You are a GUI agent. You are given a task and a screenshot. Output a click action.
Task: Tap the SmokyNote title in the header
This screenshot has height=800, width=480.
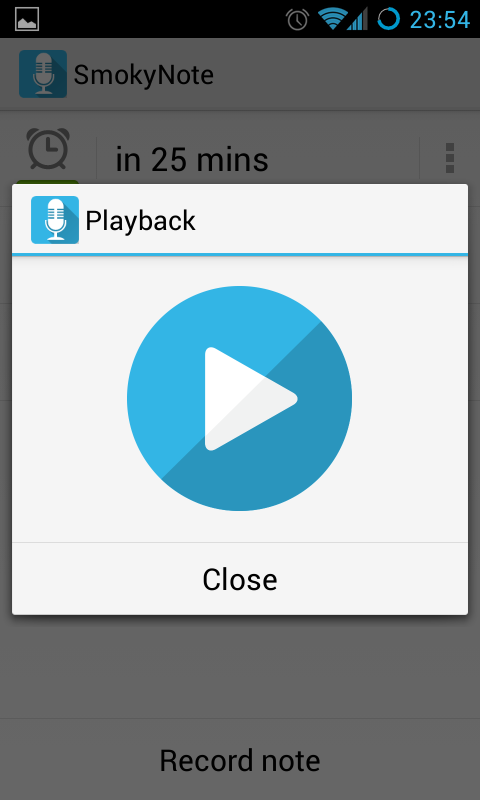pos(143,75)
